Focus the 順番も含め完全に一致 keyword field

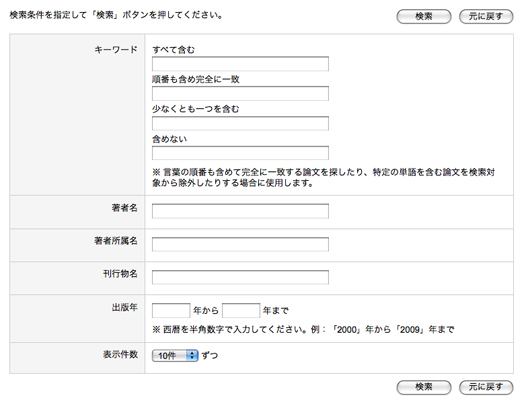240,94
